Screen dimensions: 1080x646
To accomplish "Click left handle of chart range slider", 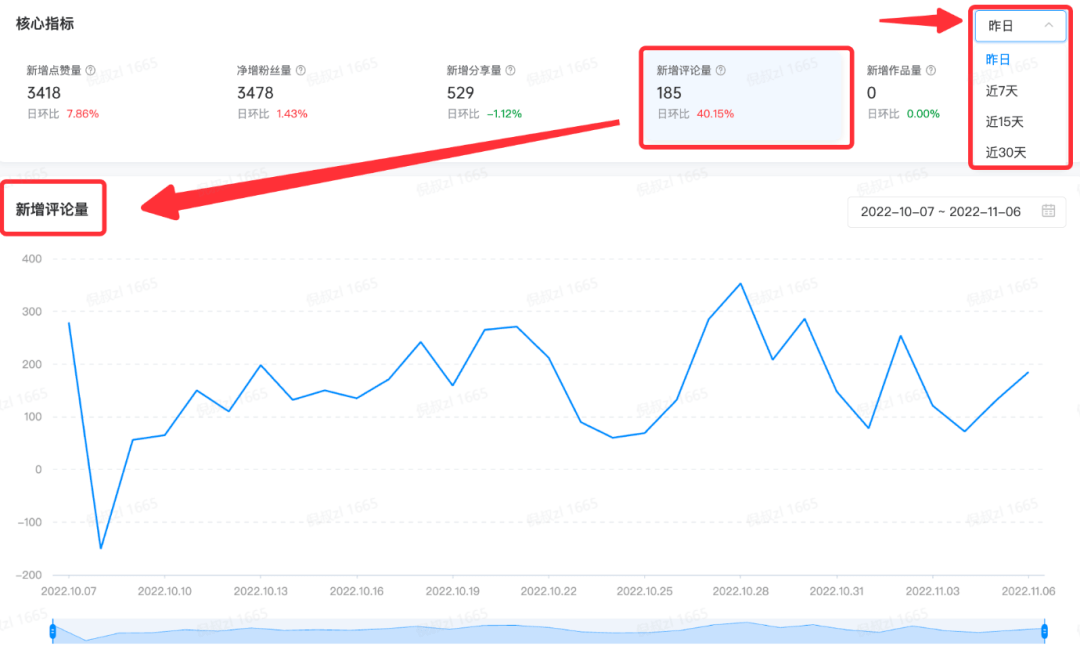I will tap(52, 631).
